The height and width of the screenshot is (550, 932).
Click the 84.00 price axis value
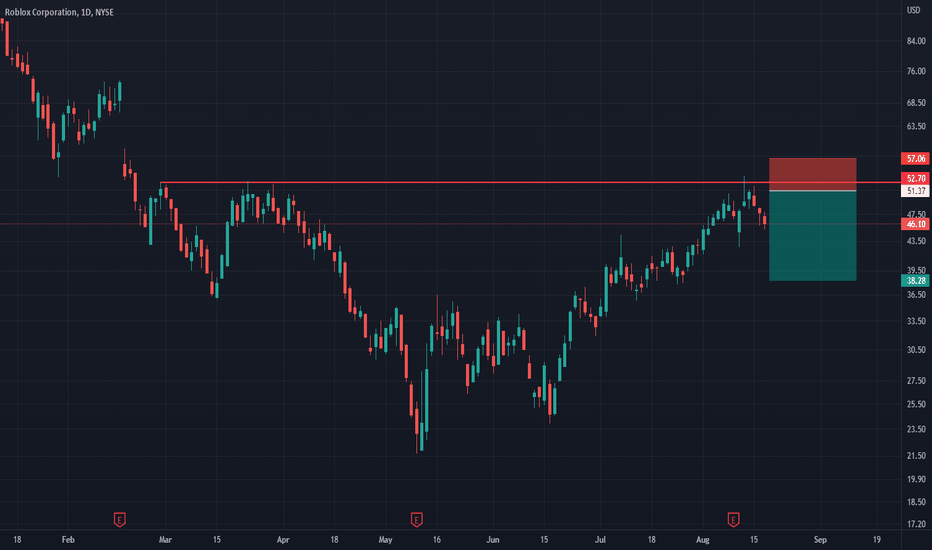916,41
